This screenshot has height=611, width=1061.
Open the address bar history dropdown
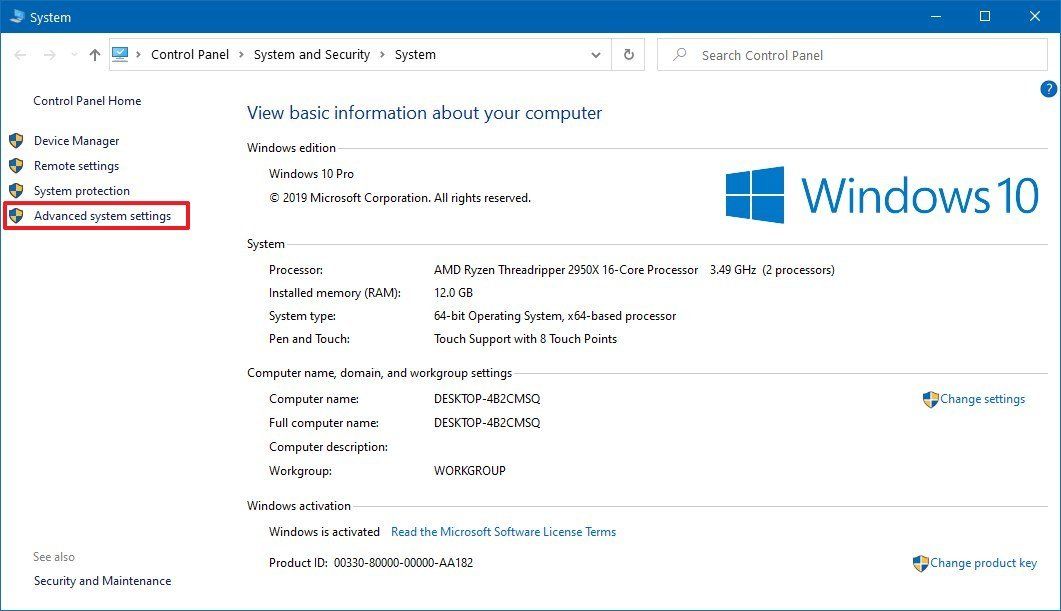[595, 55]
